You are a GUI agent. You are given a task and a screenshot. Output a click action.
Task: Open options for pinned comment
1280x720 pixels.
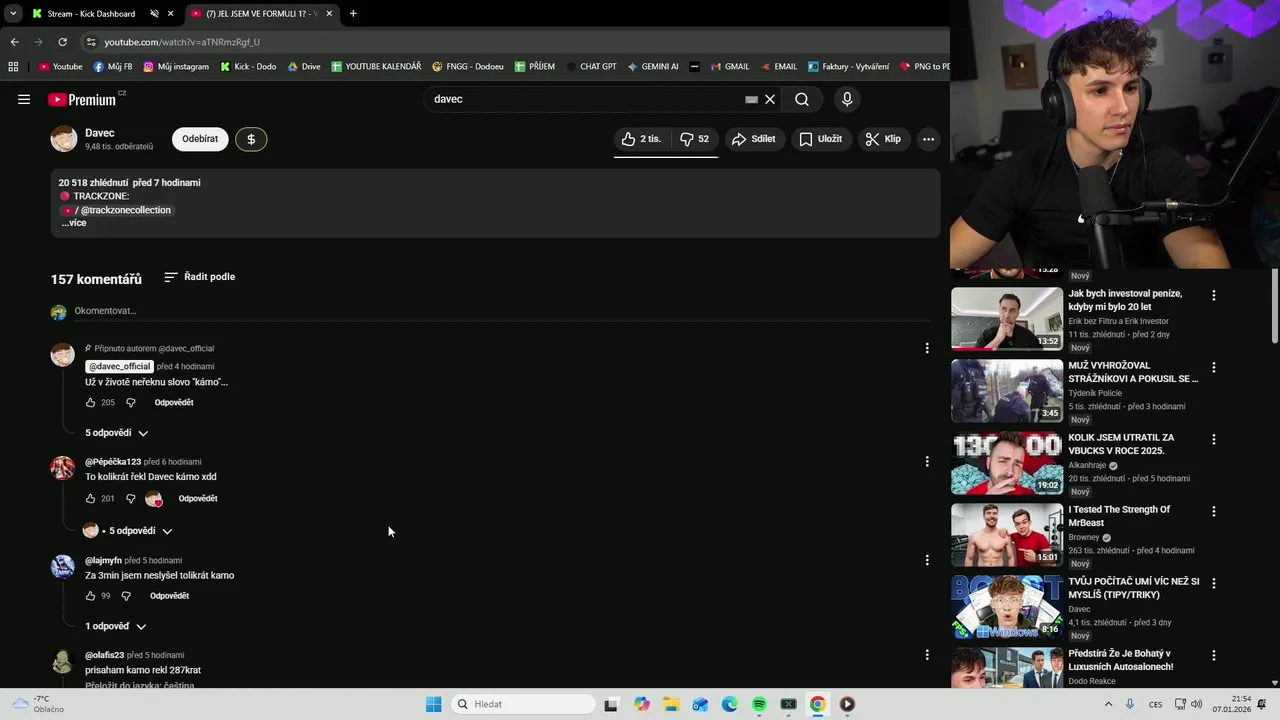click(927, 348)
